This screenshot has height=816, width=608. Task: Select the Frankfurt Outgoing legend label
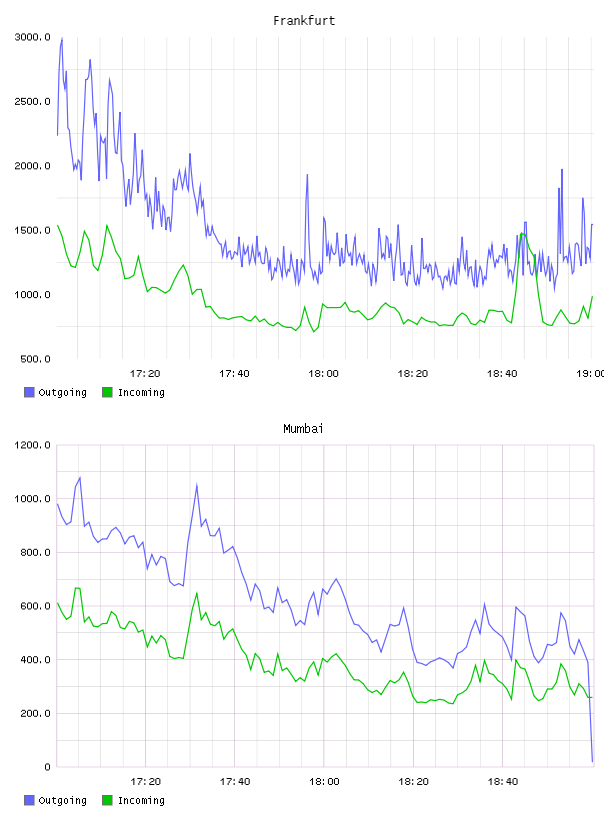pos(62,393)
